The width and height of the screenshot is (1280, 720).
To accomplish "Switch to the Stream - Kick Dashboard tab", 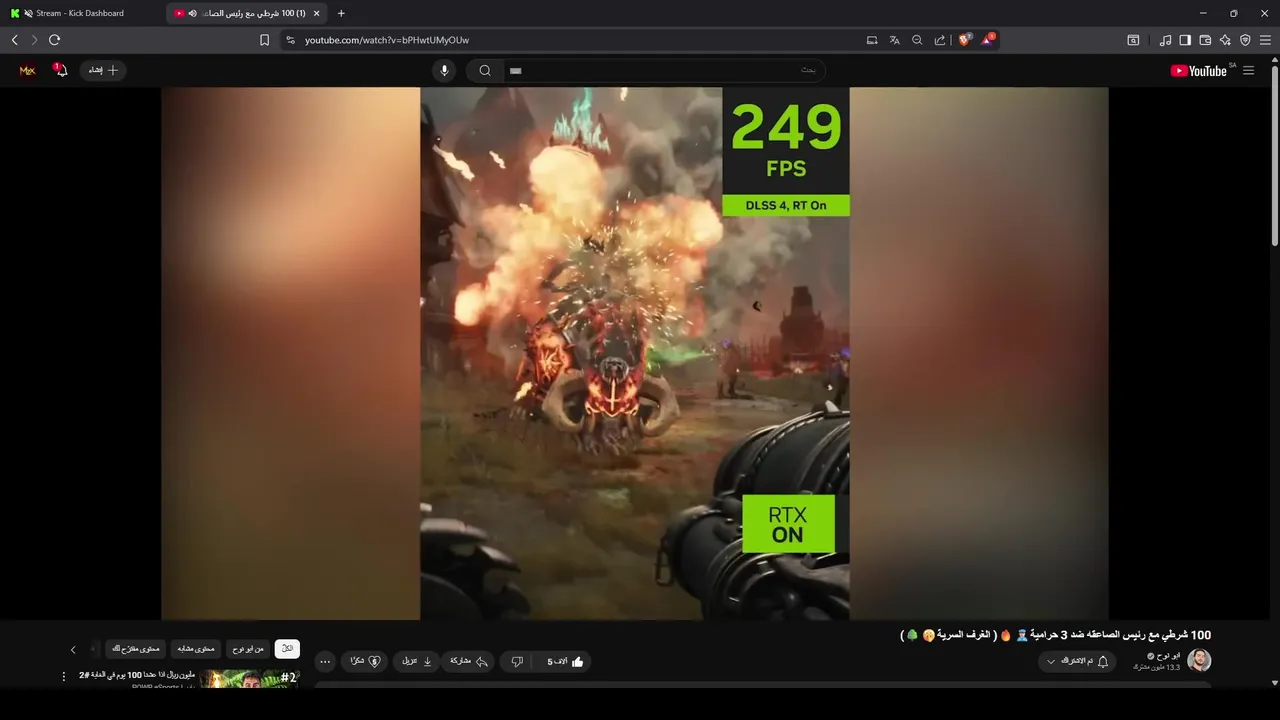I will [x=82, y=13].
